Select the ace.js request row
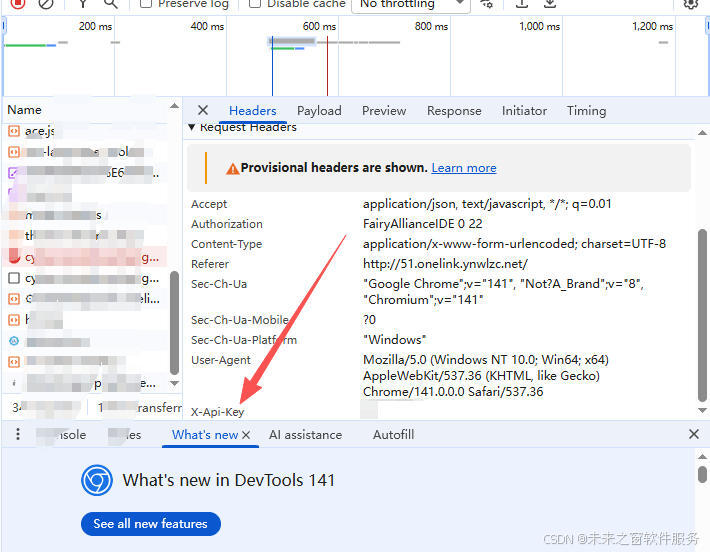The width and height of the screenshot is (710, 552). tap(86, 131)
